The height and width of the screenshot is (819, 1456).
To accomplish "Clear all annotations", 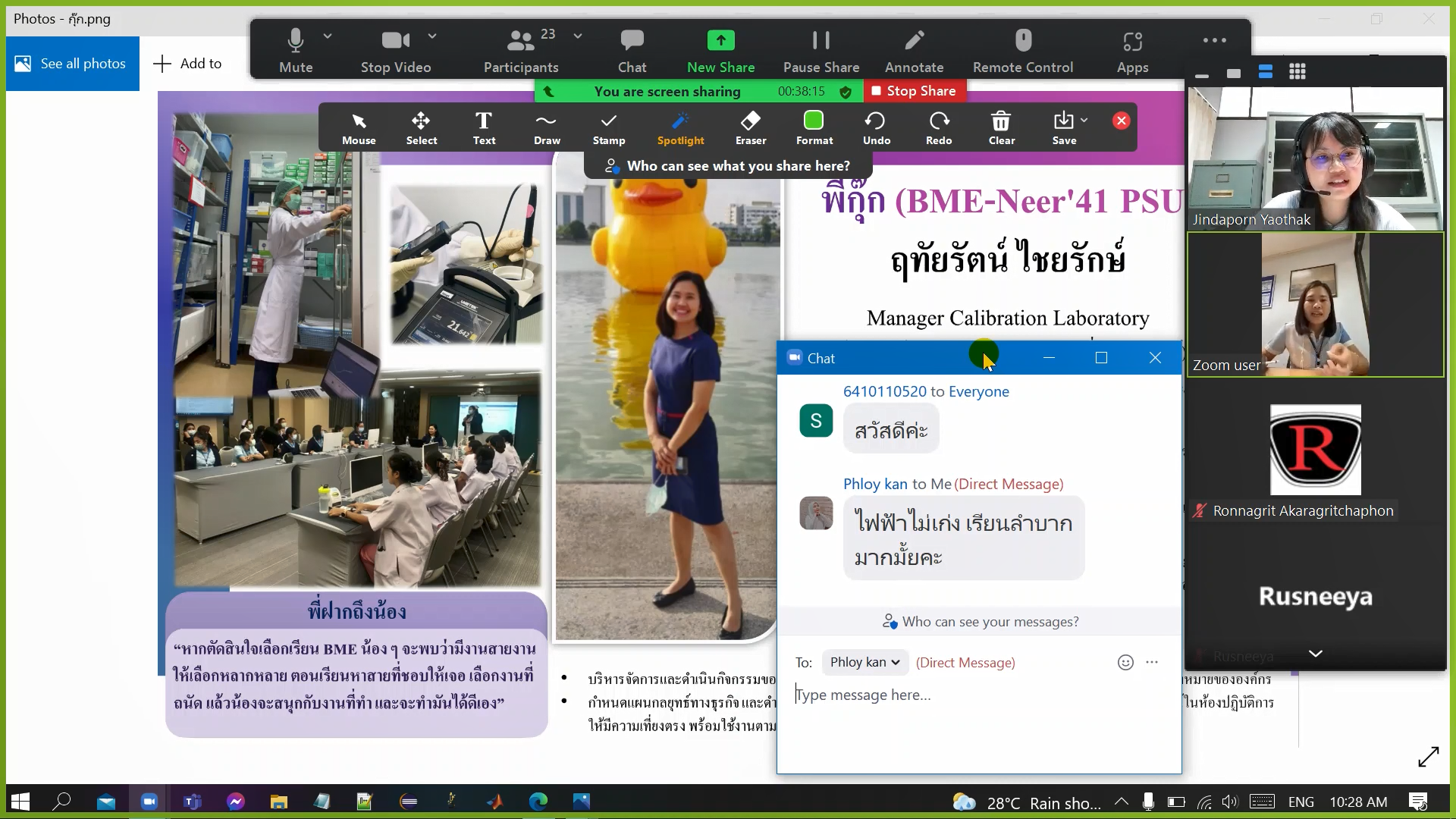I will [x=1001, y=127].
